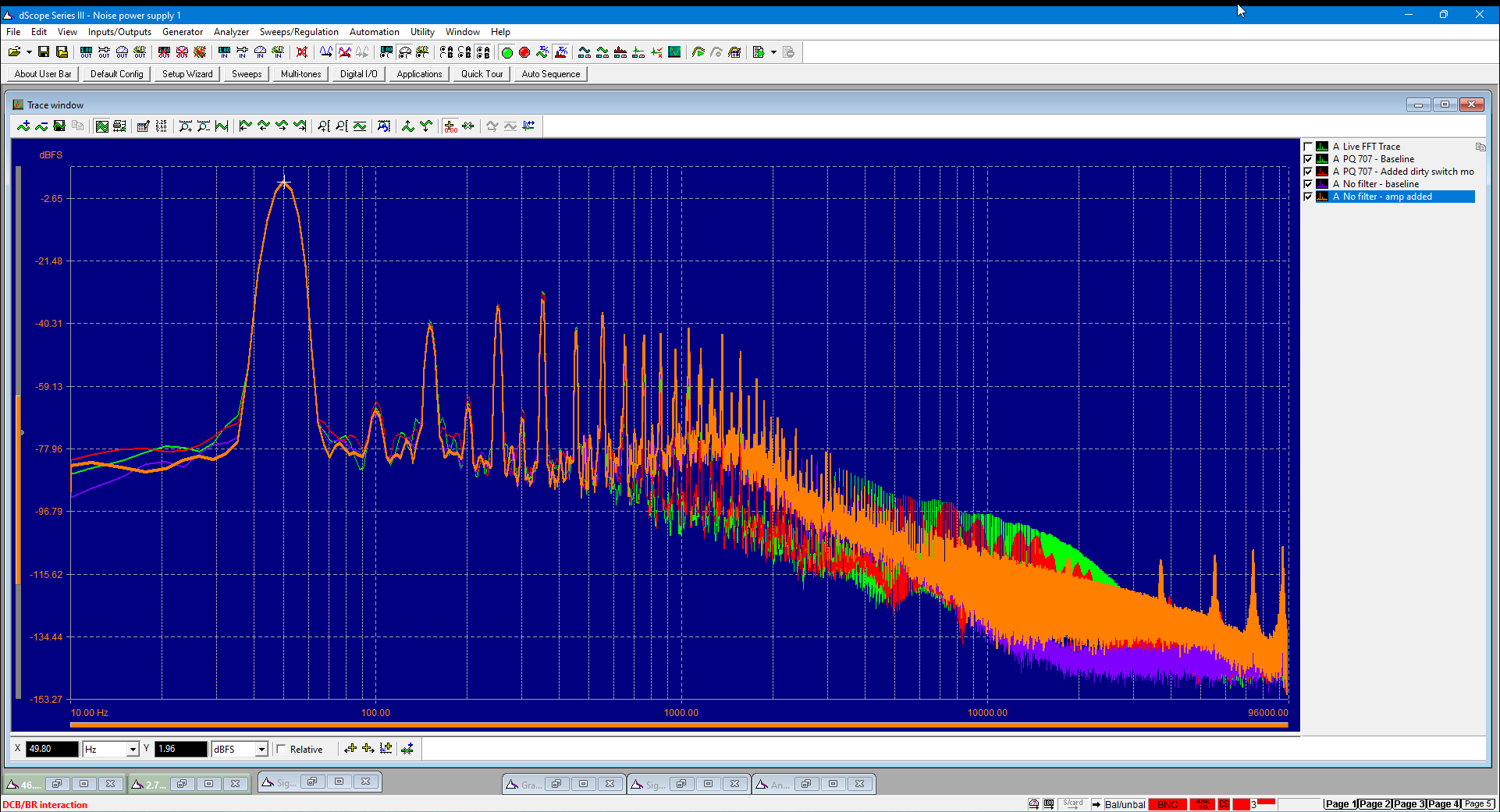Click the Setup Wizard button

pos(187,74)
